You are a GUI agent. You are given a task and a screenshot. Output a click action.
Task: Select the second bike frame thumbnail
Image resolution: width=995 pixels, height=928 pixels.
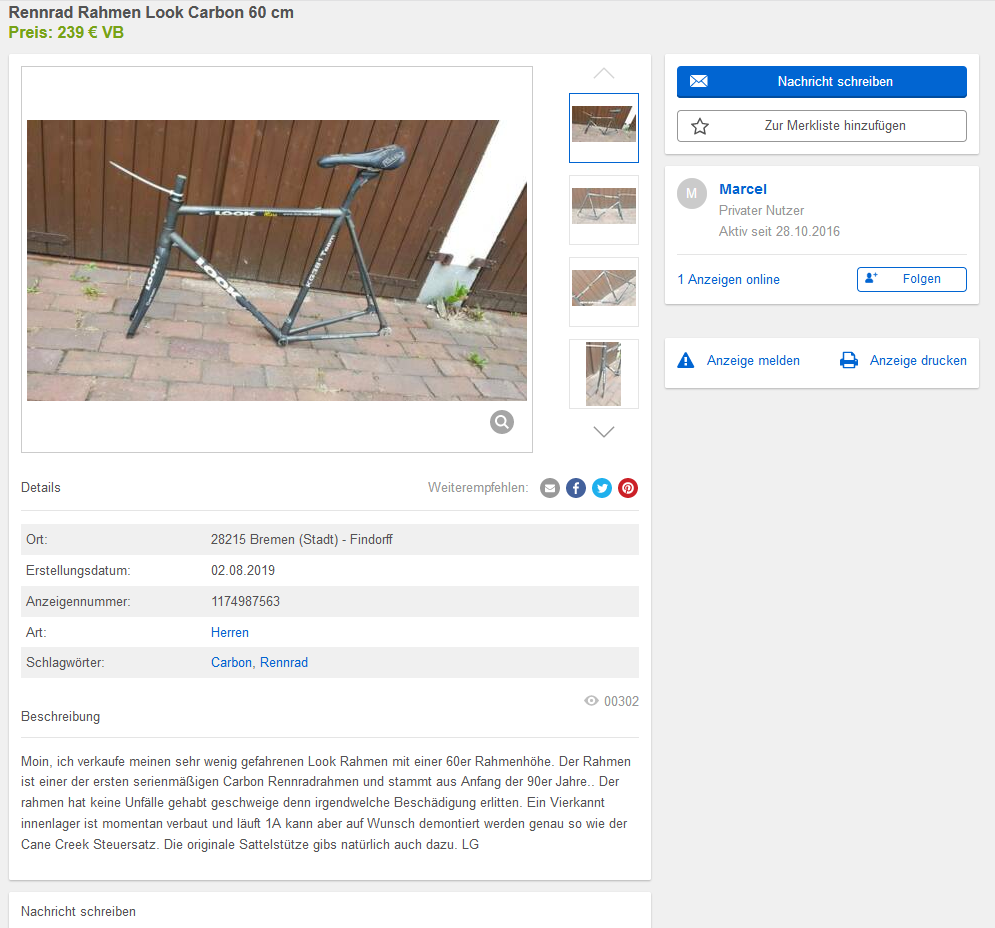tap(604, 209)
